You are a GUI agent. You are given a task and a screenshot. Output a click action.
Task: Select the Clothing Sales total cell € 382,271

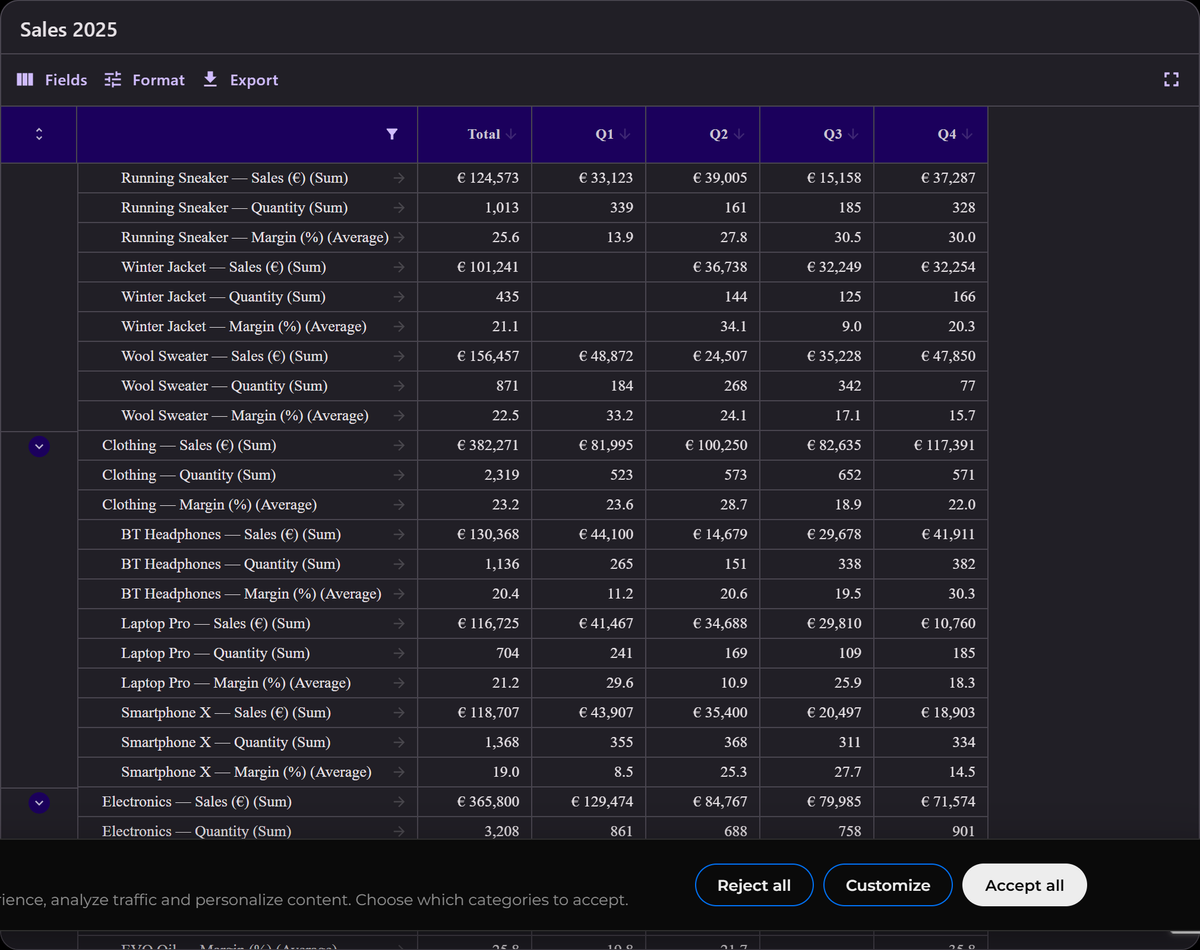[x=475, y=445]
